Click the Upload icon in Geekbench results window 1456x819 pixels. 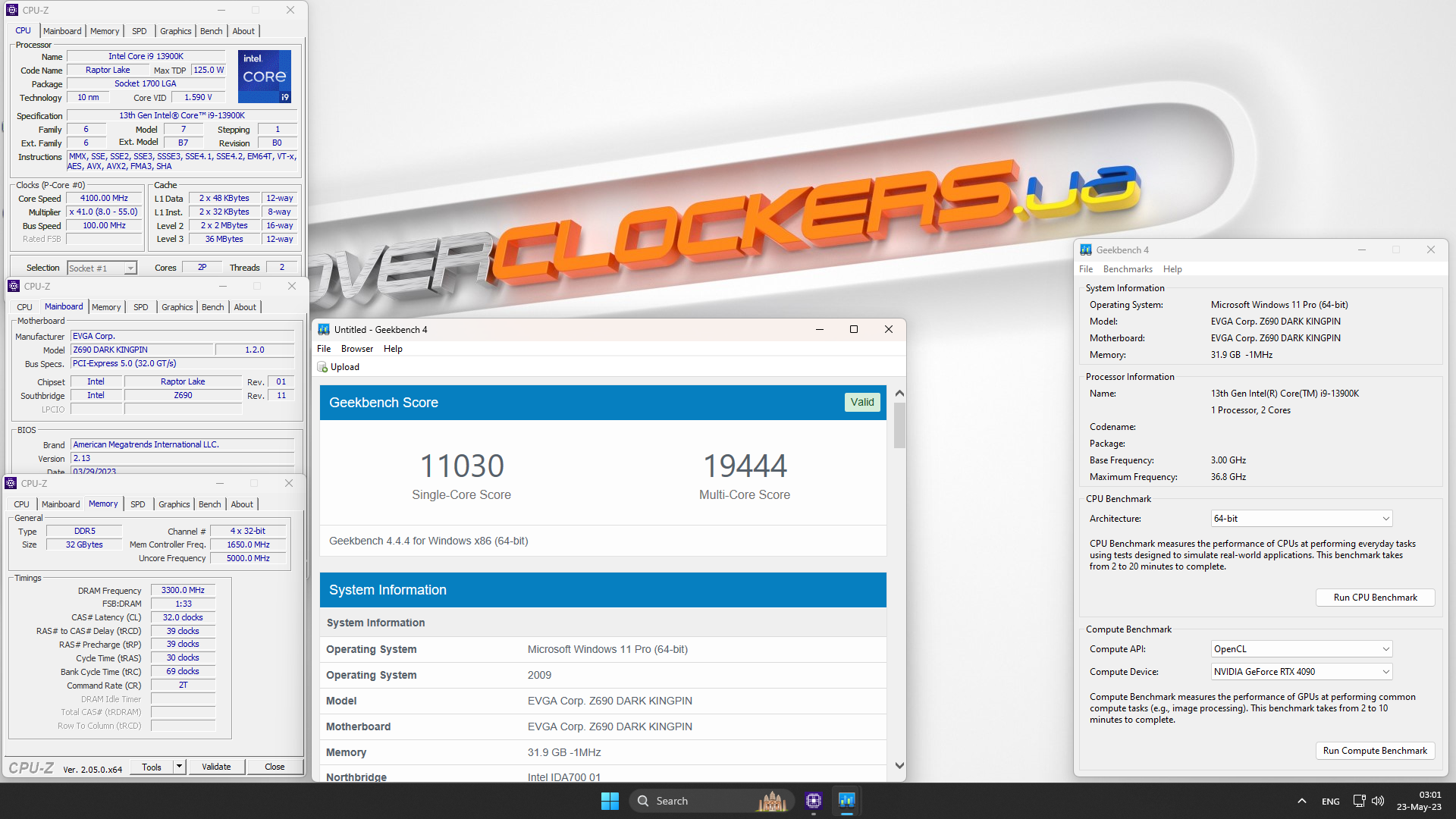tap(322, 367)
